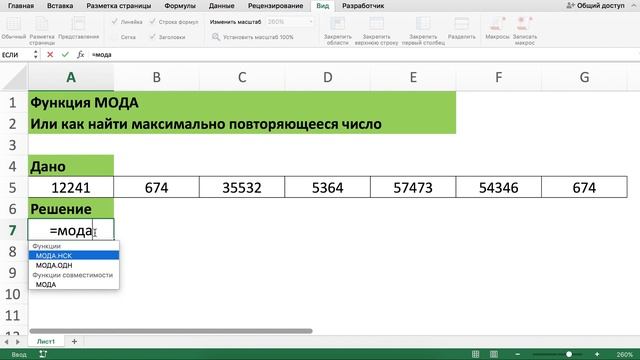This screenshot has width=640, height=360.
Task: Click accessibility icon in status bar
Action: pos(43,354)
